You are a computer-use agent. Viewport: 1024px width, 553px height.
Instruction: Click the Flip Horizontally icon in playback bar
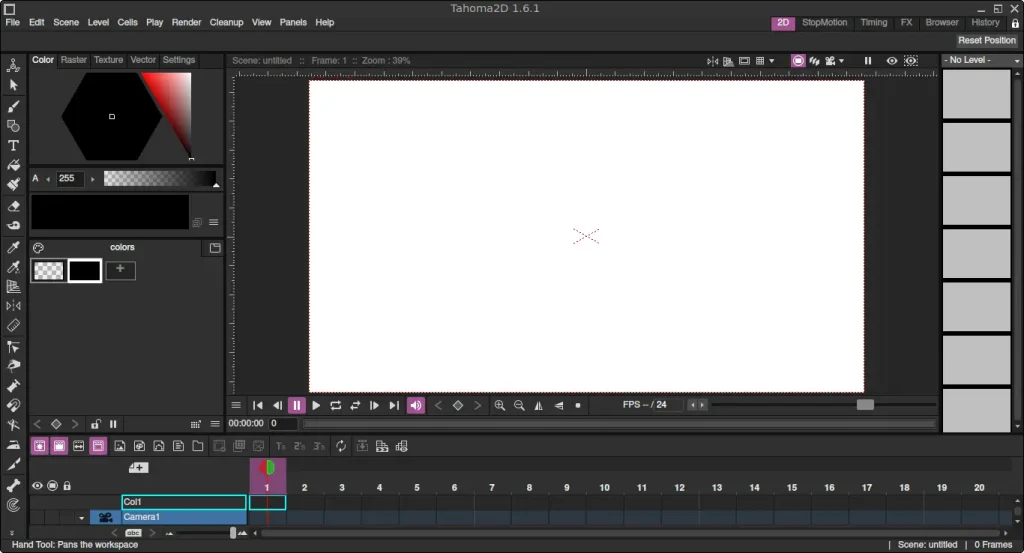(x=539, y=405)
